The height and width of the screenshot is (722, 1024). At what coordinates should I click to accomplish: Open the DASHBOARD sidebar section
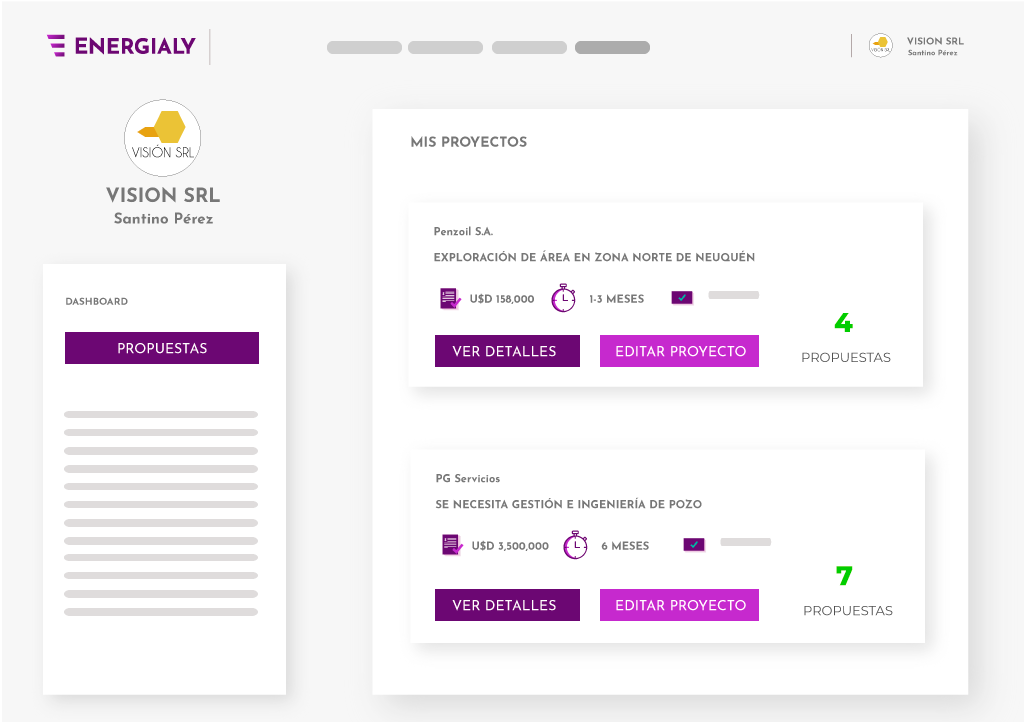[x=97, y=301]
